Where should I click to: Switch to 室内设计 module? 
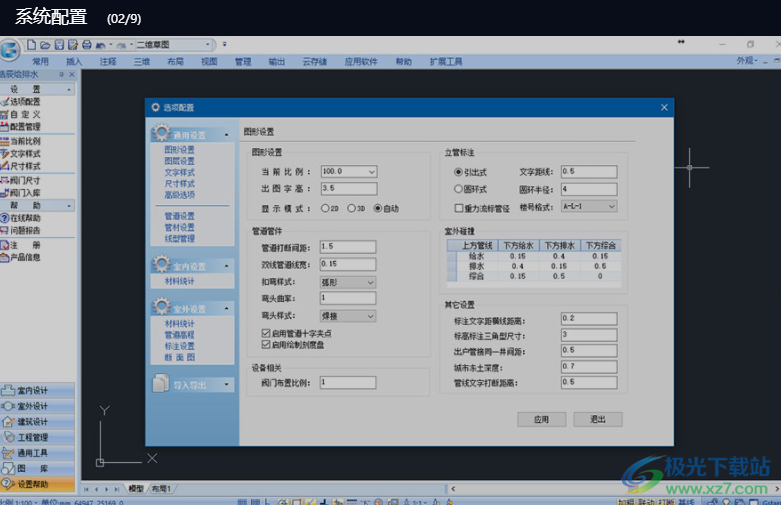click(37, 390)
